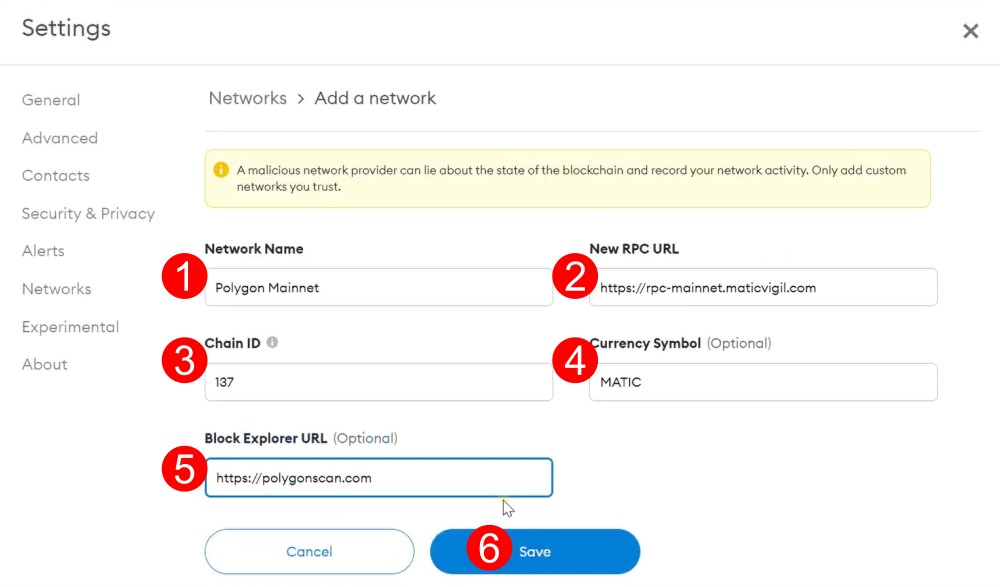Open the About section

[x=45, y=364]
